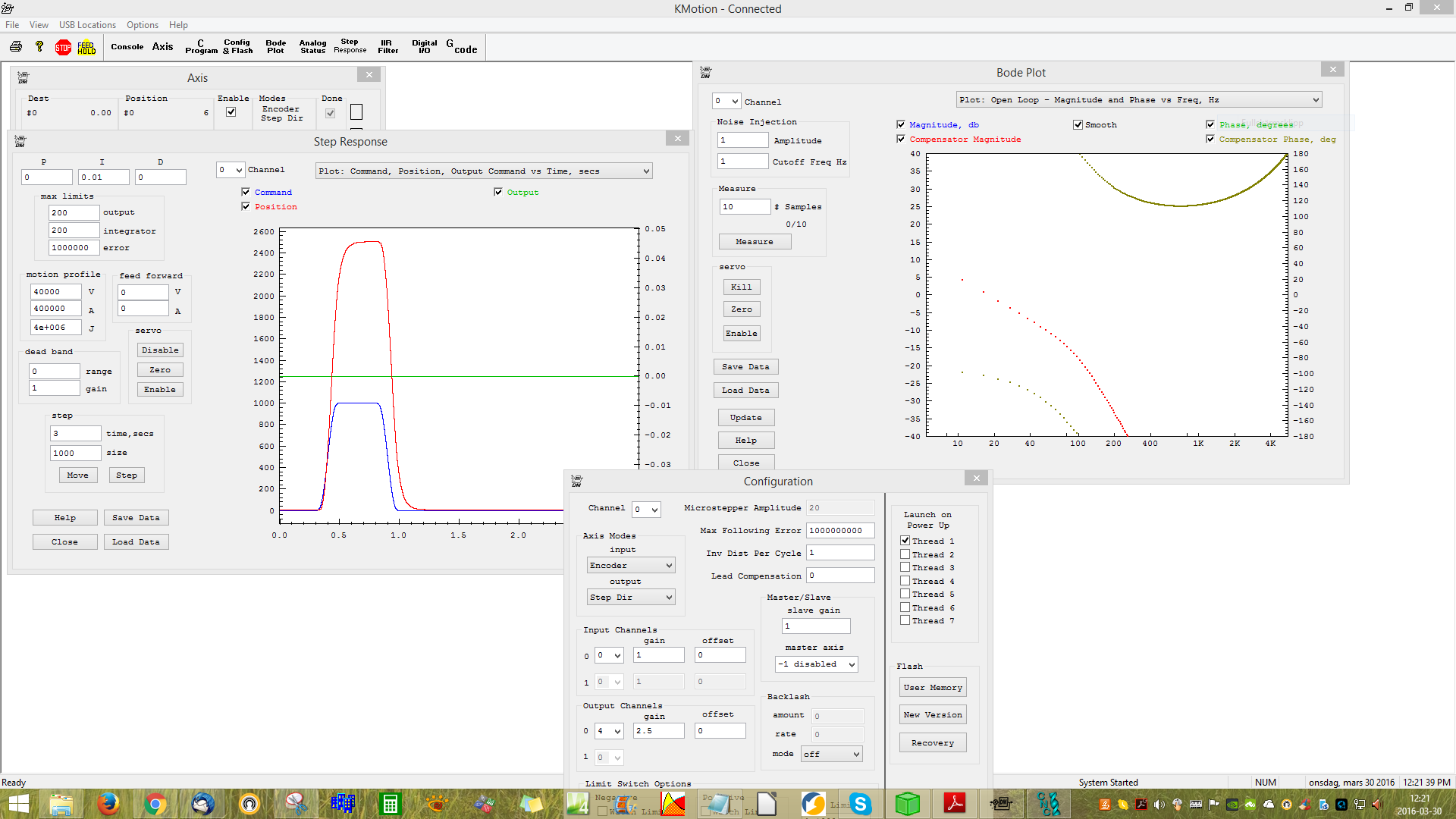Open the Options menu
Viewport: 1456px width, 819px height.
click(143, 25)
